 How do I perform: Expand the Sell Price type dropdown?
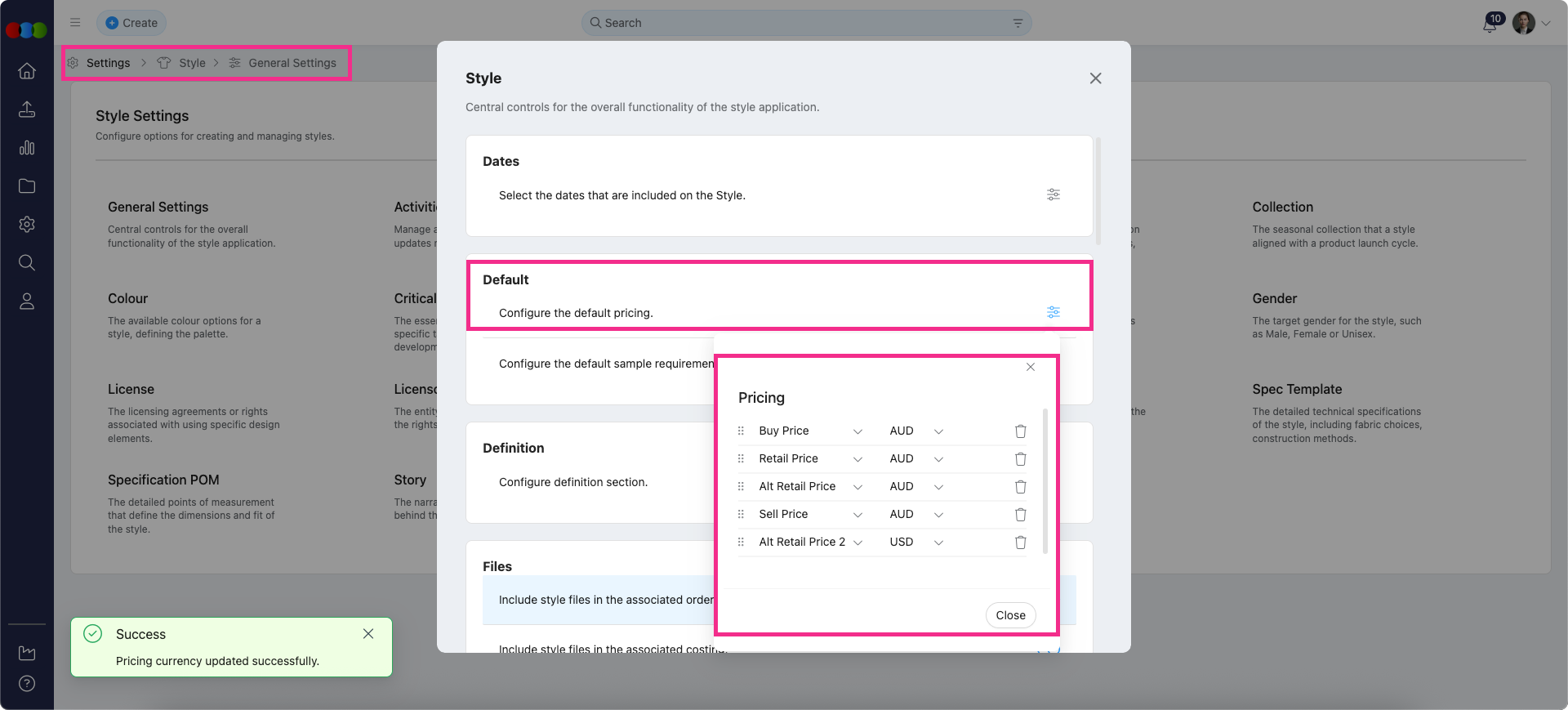pyautogui.click(x=857, y=515)
